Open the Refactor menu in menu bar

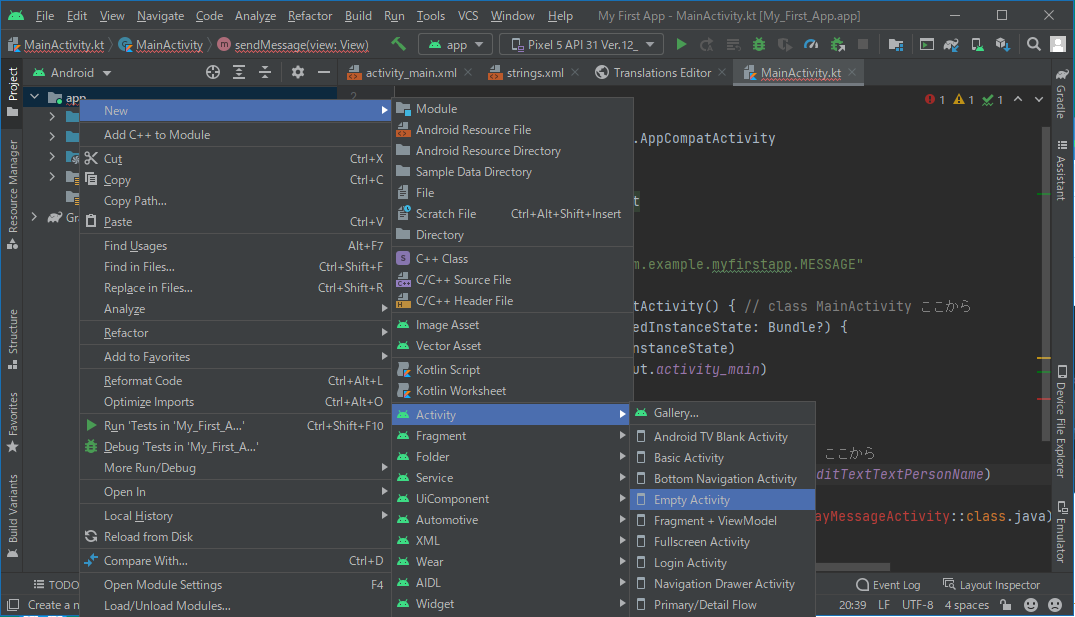click(309, 16)
